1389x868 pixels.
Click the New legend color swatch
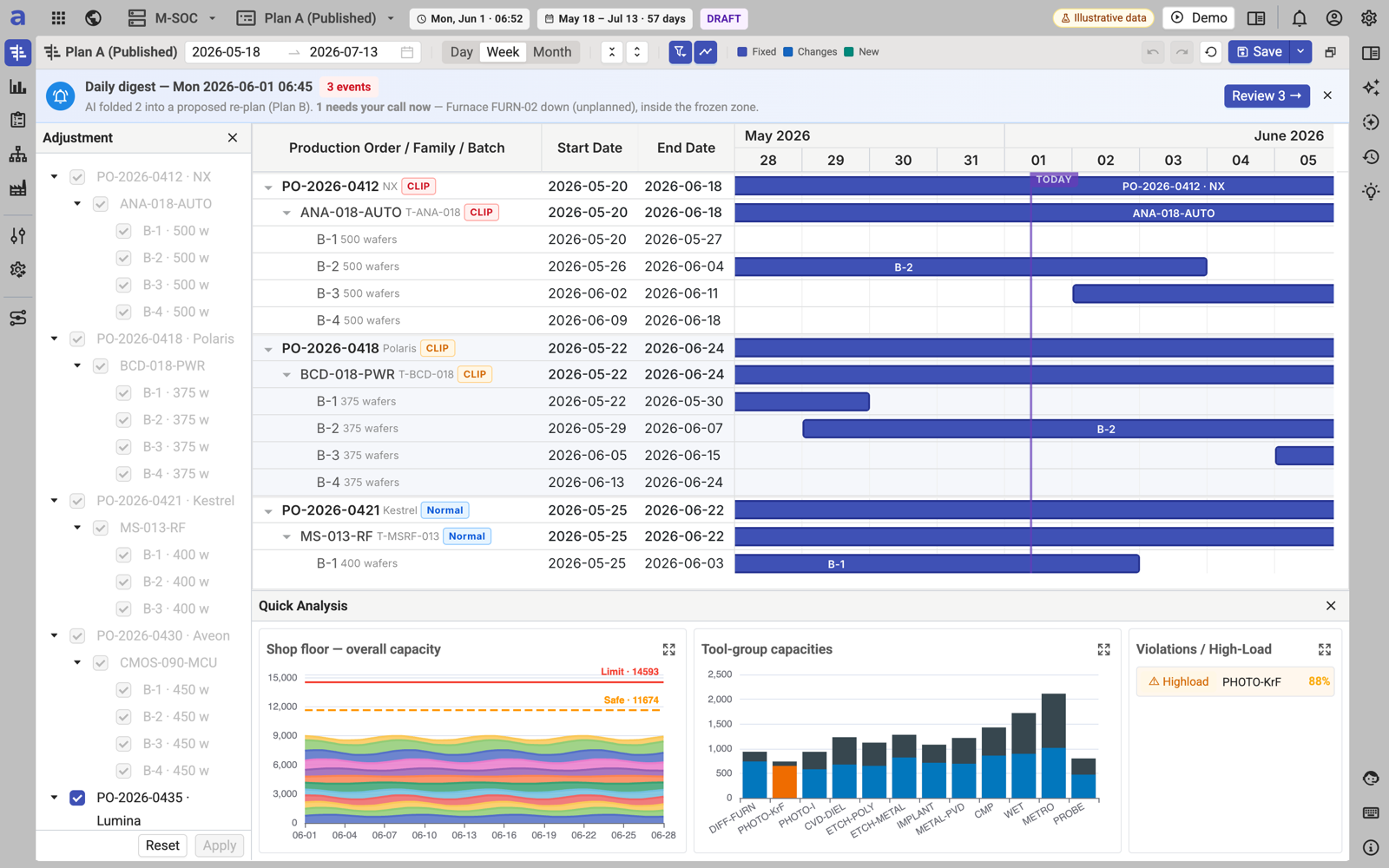pos(849,52)
